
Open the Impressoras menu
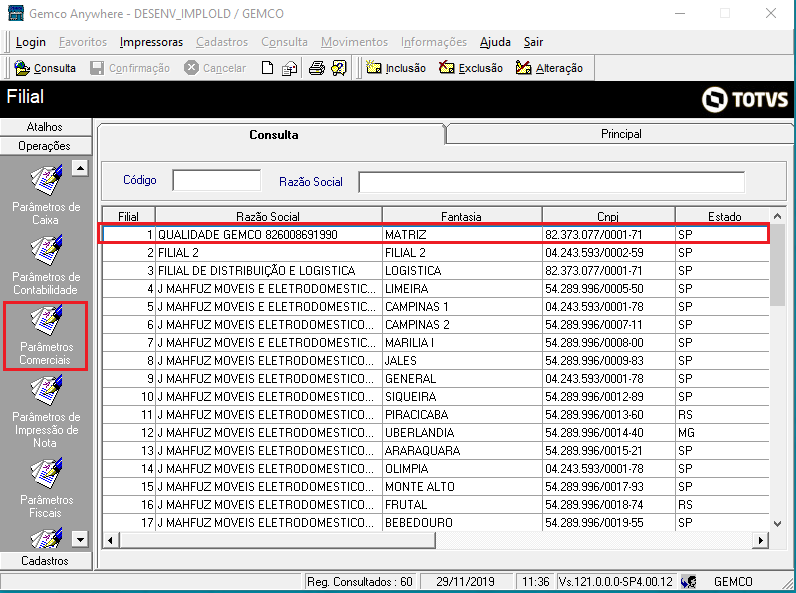click(151, 42)
